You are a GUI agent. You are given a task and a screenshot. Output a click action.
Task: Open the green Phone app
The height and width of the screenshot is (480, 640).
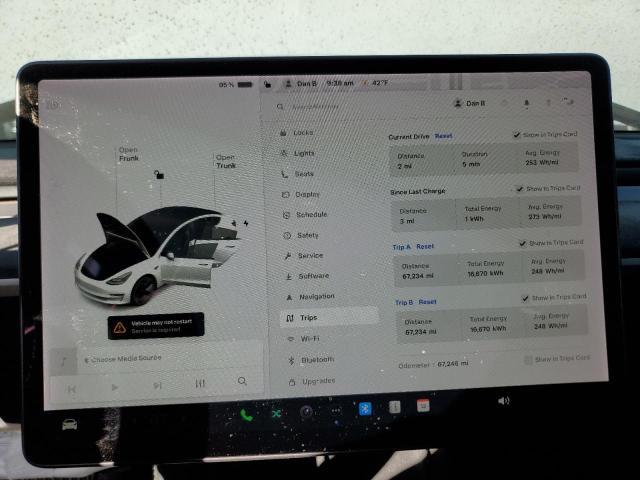click(247, 416)
